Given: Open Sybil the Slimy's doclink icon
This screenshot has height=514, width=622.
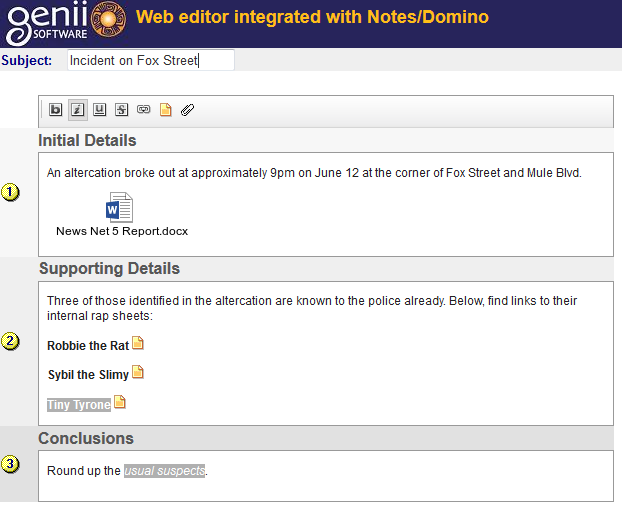Looking at the screenshot, I should point(138,373).
